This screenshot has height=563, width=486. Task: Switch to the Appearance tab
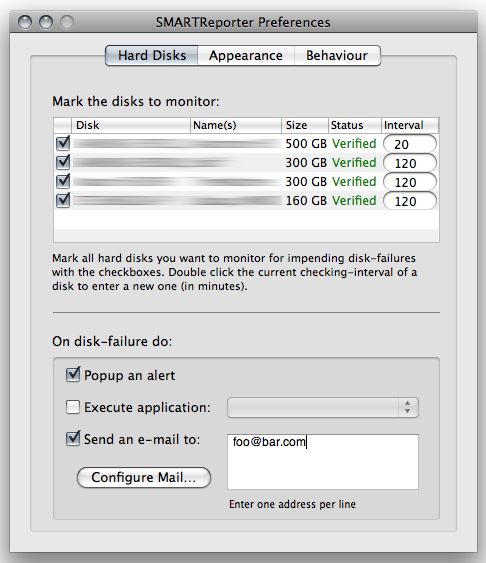(246, 56)
